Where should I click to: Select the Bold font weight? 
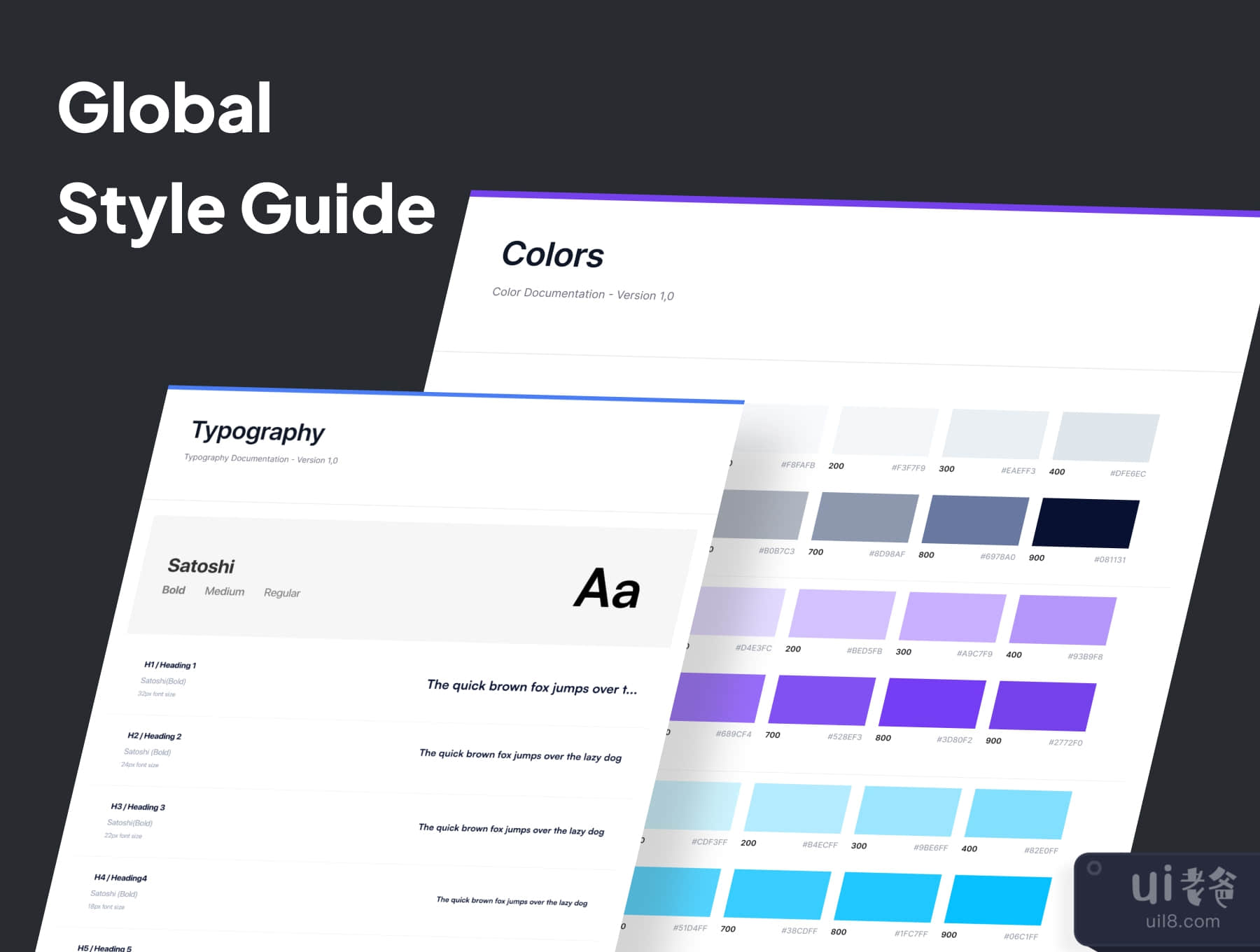point(174,590)
